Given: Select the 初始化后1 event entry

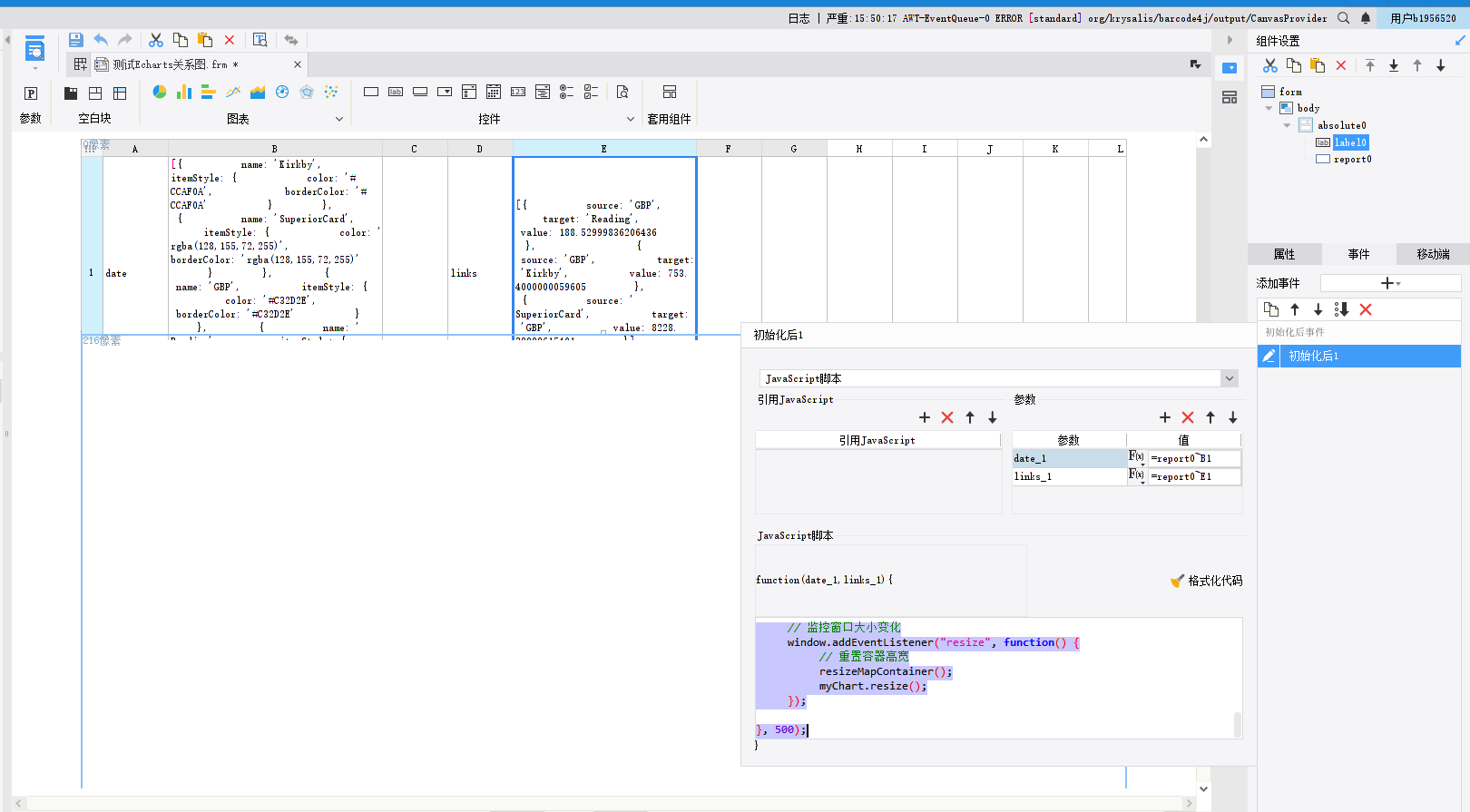Looking at the screenshot, I should (1359, 356).
